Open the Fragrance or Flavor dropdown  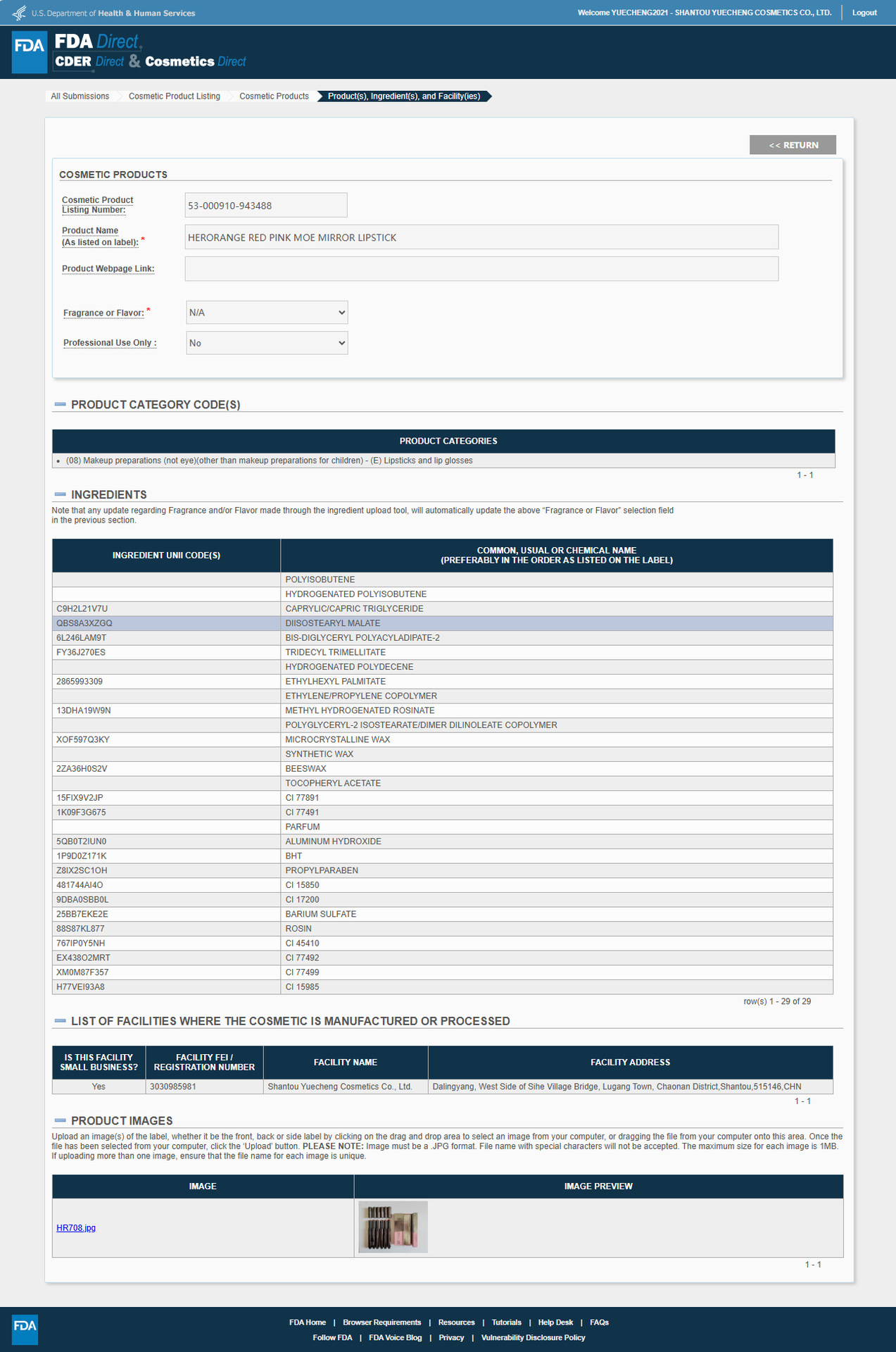click(x=267, y=313)
